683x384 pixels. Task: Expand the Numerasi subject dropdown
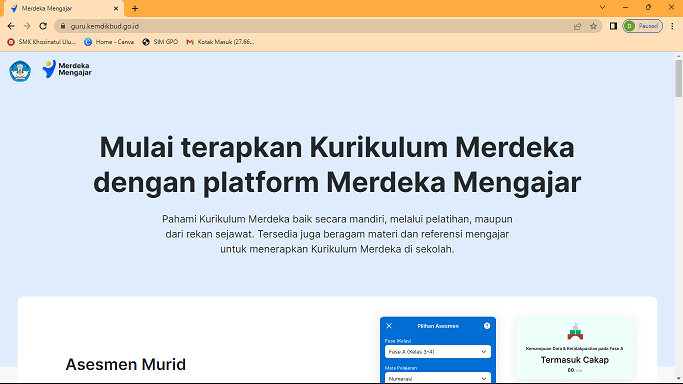point(438,378)
